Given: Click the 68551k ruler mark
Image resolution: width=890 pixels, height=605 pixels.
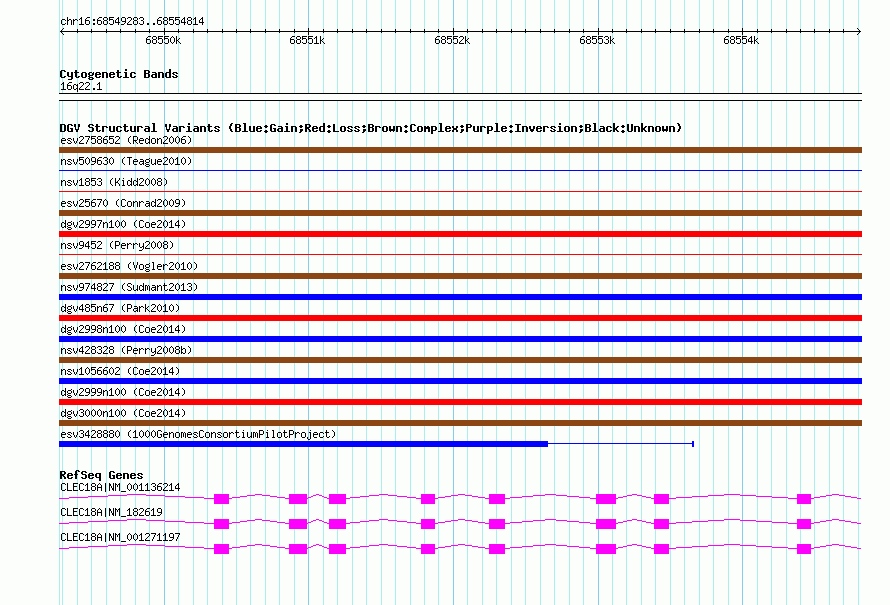Looking at the screenshot, I should pos(307,40).
